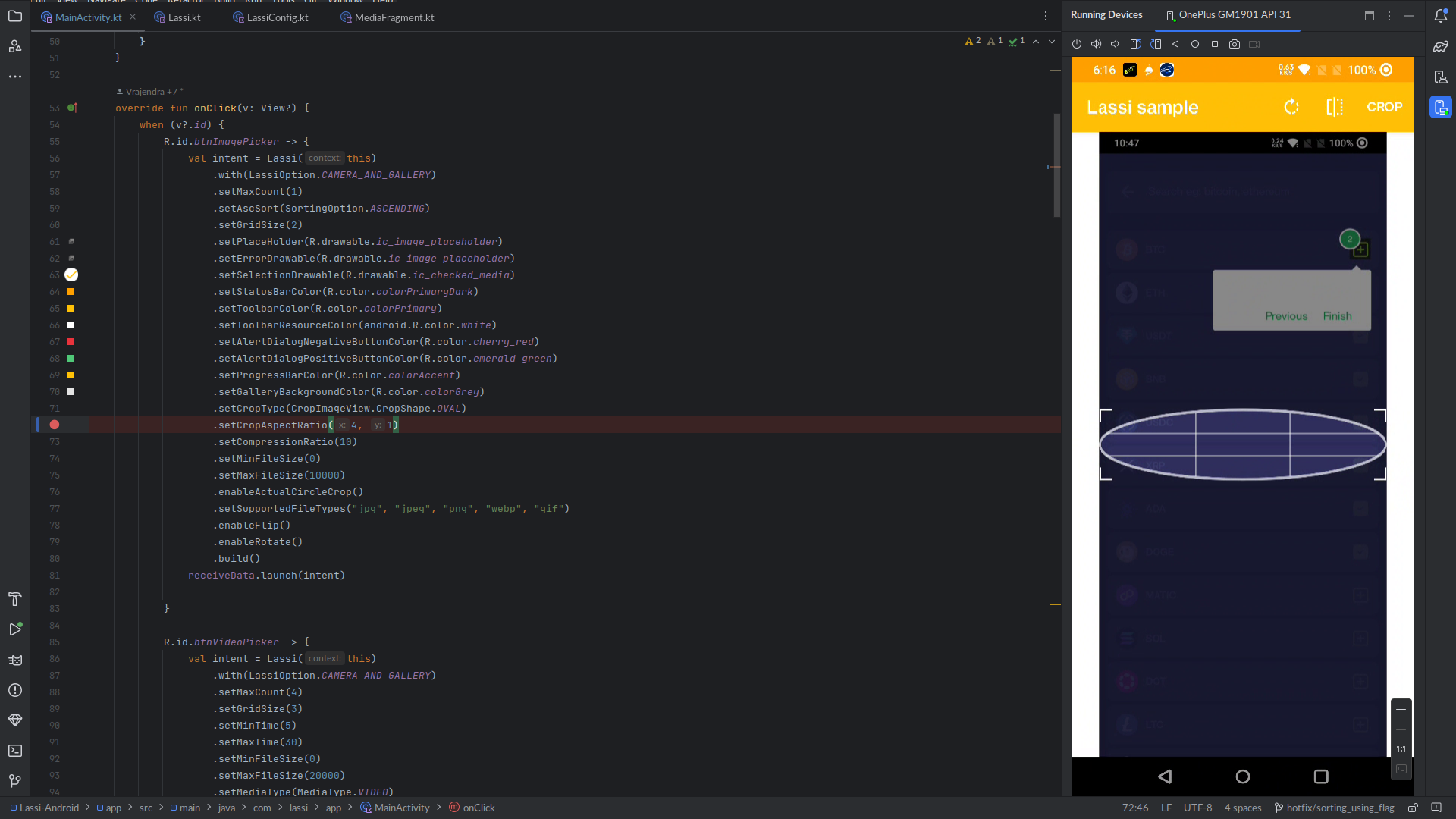
Task: Open the Gradle tool window
Action: [x=1440, y=46]
